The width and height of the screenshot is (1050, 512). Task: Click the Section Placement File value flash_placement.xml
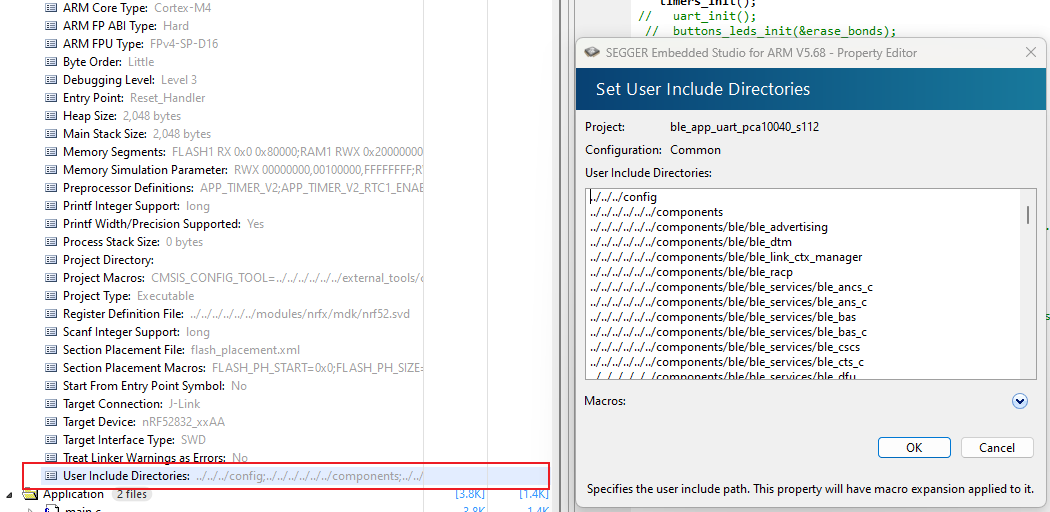coord(245,350)
